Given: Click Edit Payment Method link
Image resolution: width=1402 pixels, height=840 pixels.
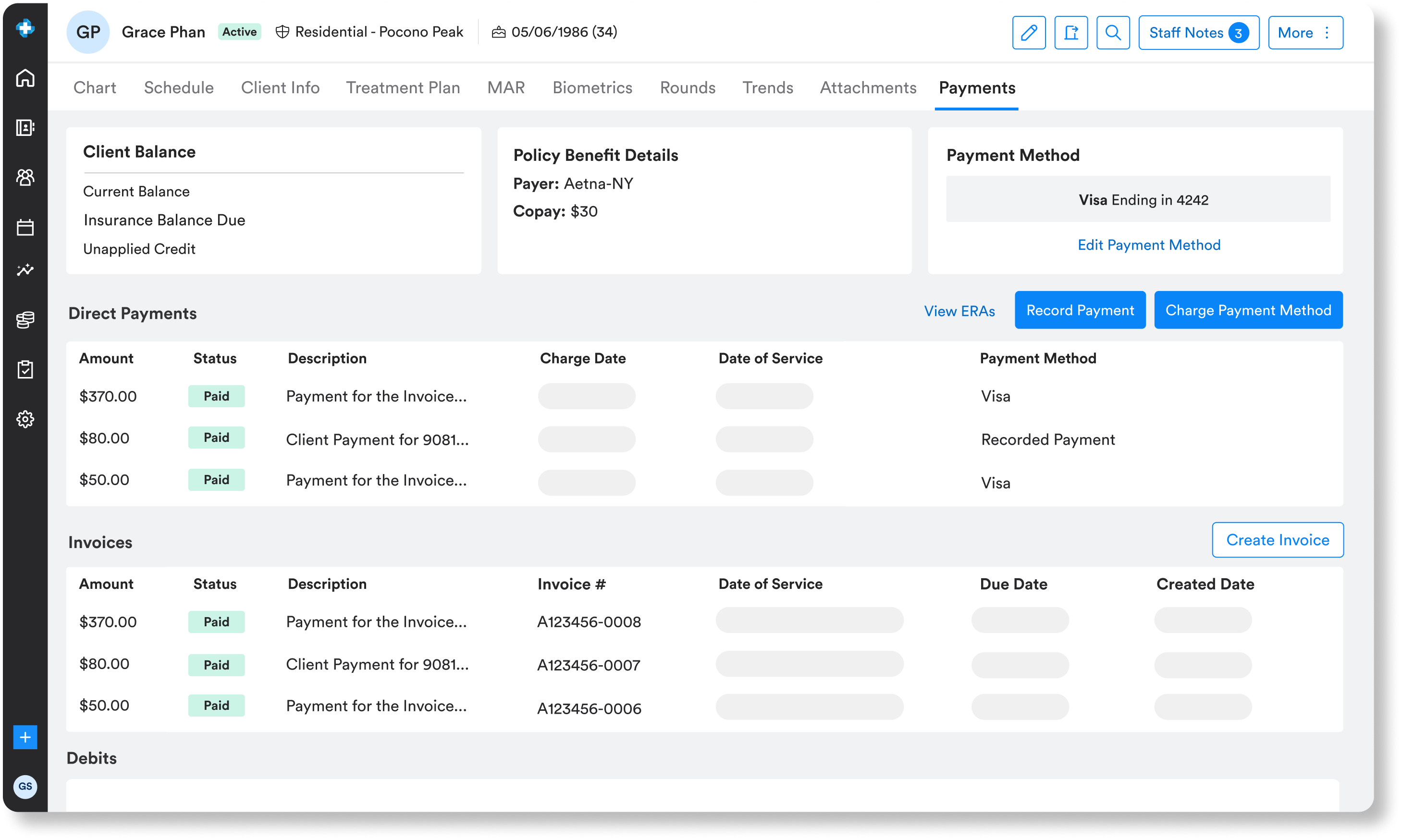Looking at the screenshot, I should click(1148, 245).
